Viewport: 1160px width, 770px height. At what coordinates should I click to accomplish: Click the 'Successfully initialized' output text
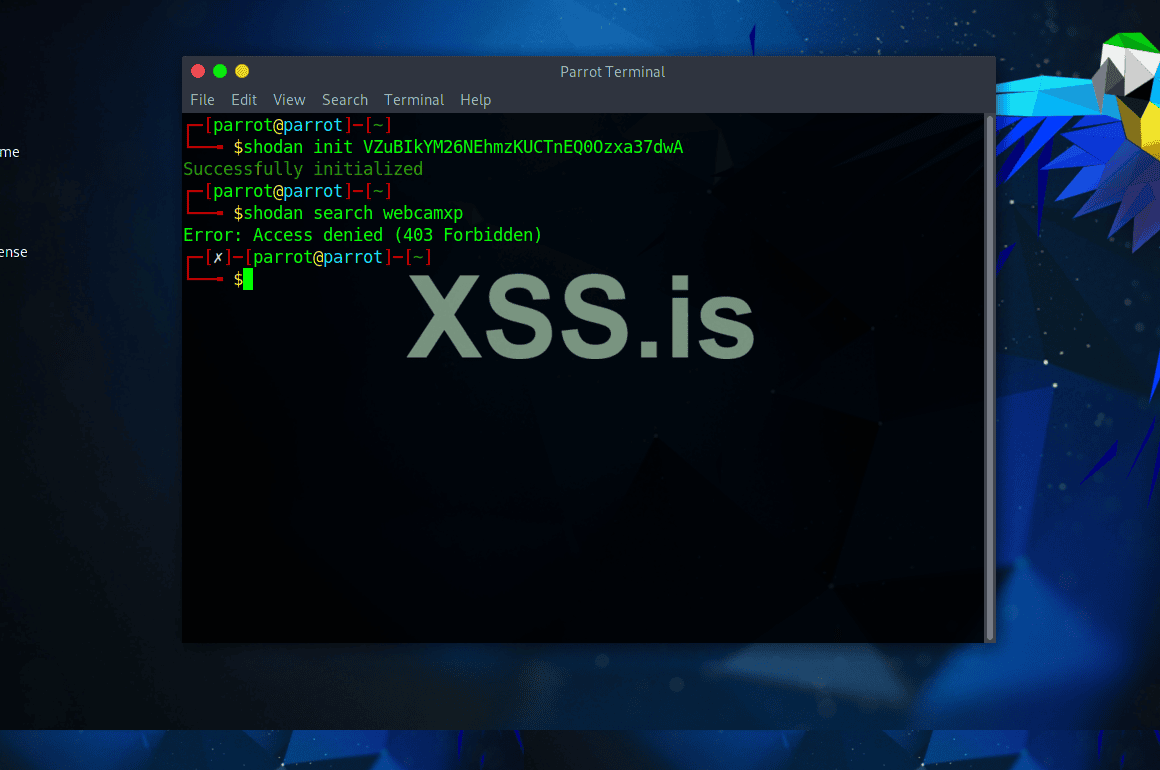click(x=302, y=168)
